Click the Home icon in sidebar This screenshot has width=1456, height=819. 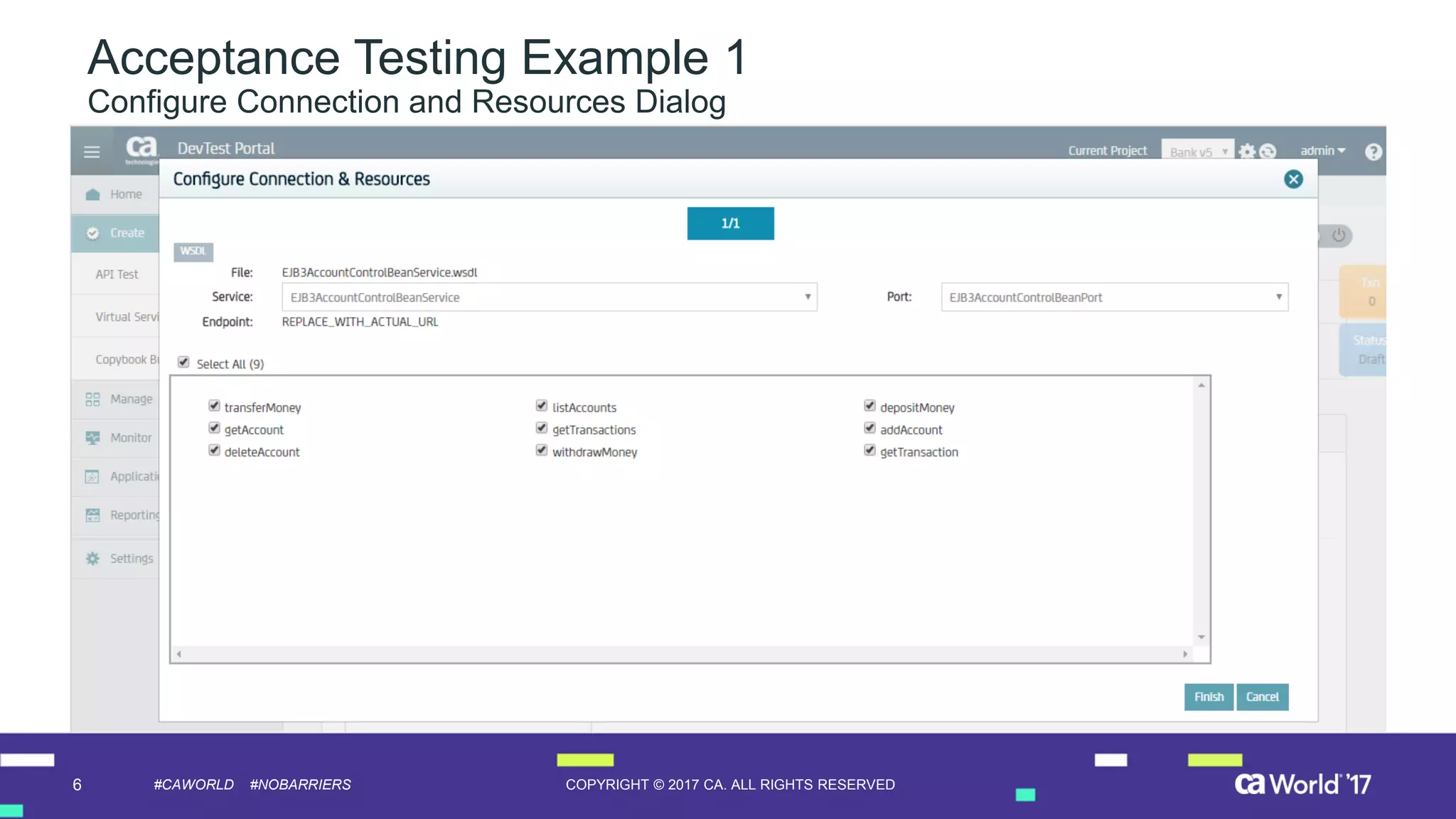[x=92, y=194]
